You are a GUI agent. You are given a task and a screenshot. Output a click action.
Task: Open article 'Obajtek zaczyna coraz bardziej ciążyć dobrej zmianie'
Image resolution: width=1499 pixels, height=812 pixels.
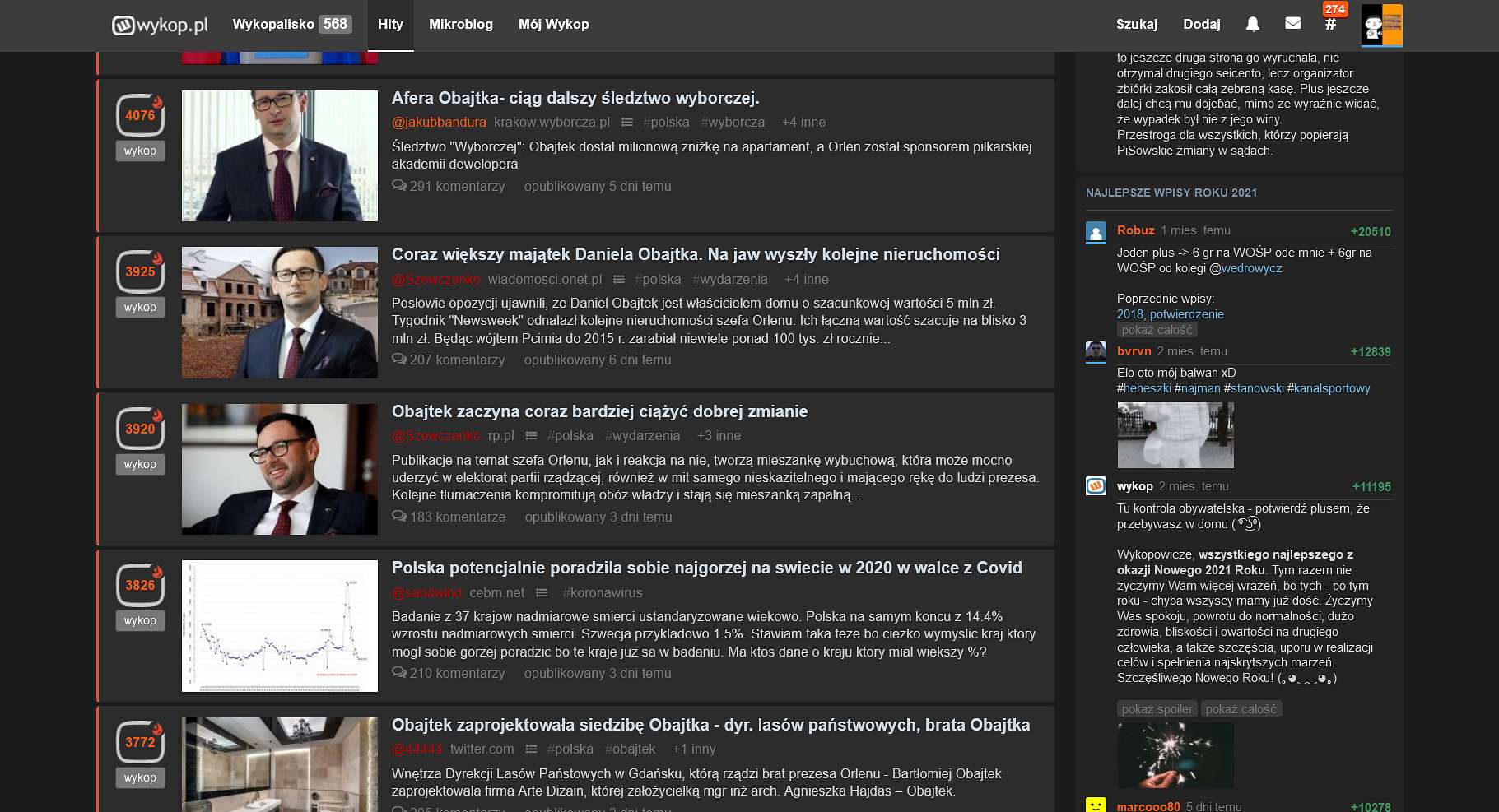(599, 411)
